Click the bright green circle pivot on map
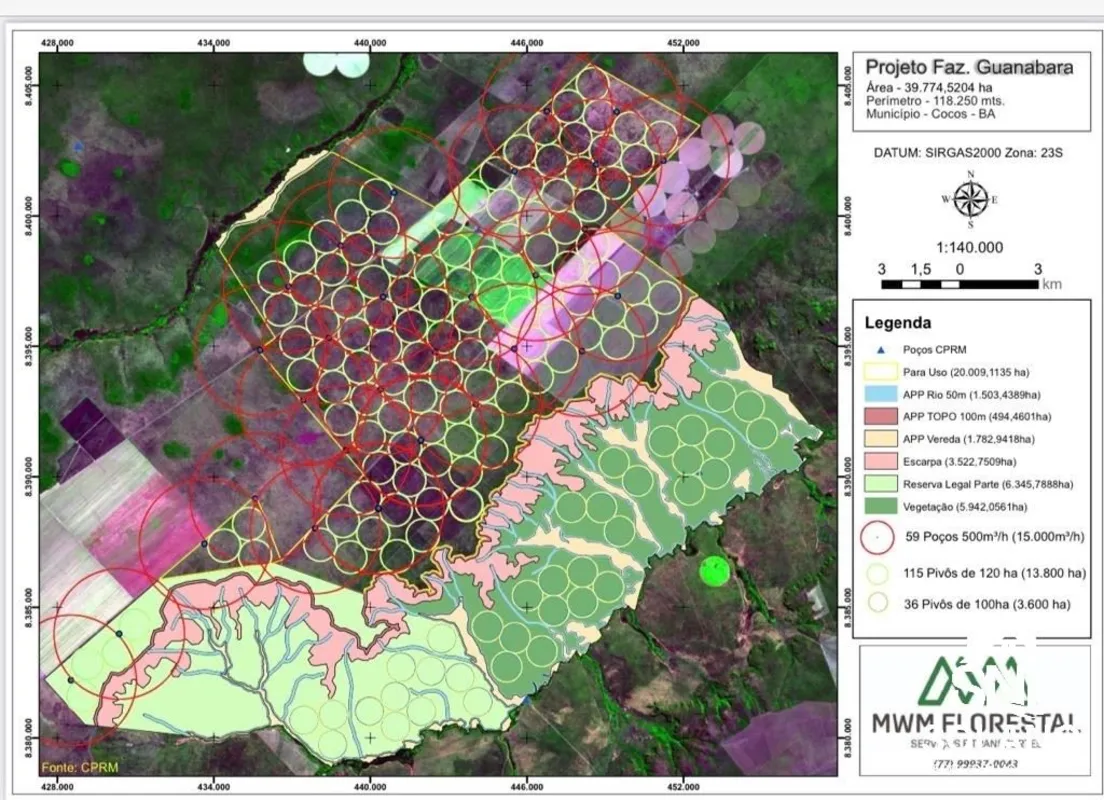The image size is (1104, 800). click(713, 571)
